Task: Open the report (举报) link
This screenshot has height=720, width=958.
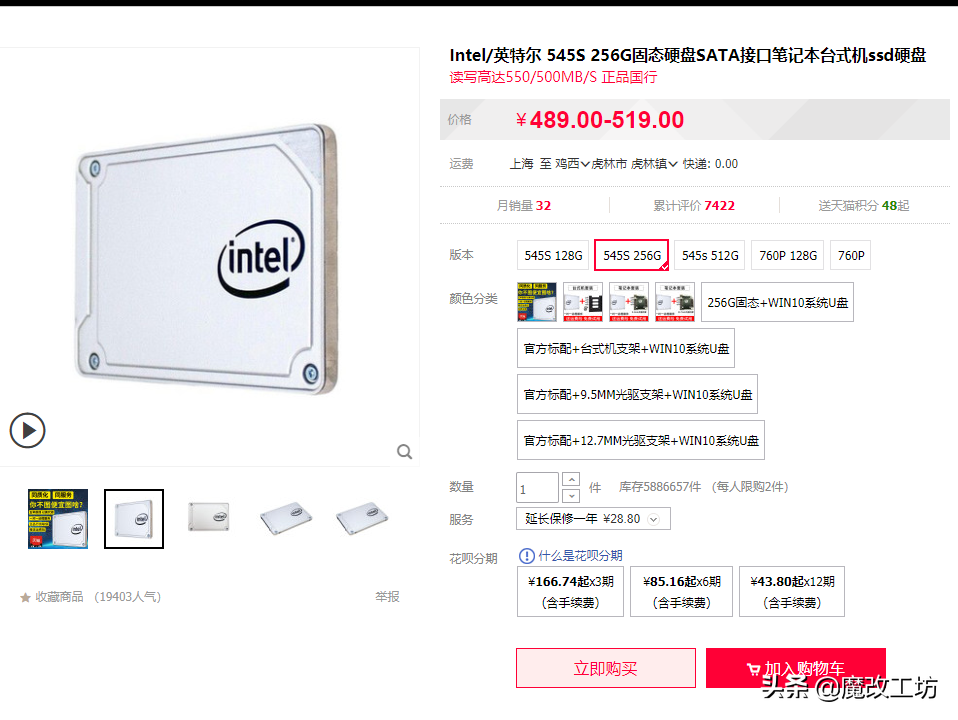Action: pyautogui.click(x=387, y=597)
